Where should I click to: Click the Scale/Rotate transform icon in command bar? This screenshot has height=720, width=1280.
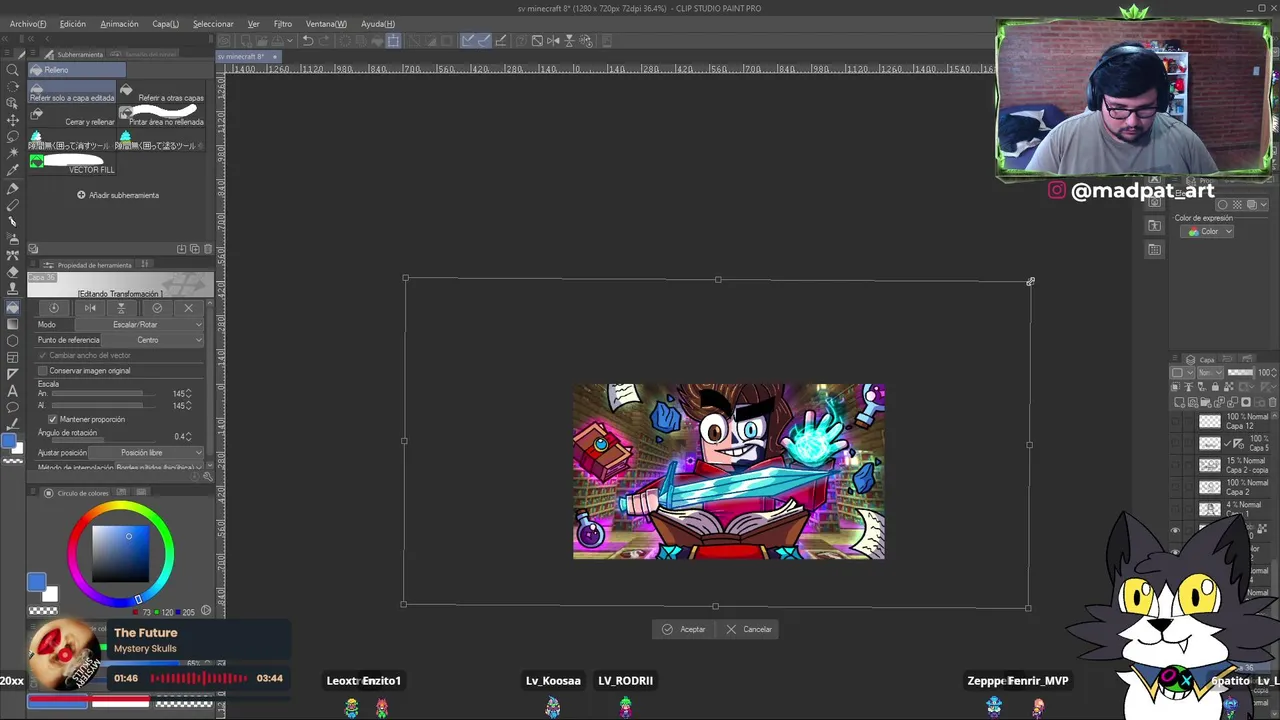[393, 41]
